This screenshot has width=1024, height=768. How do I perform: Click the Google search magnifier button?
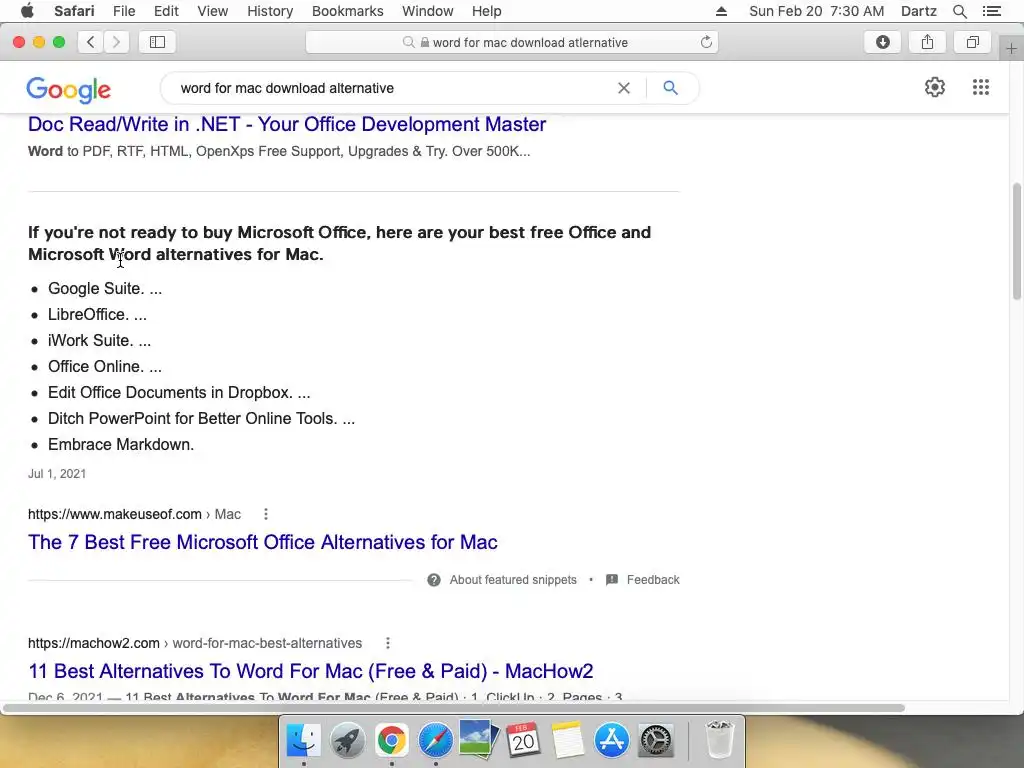click(x=671, y=88)
